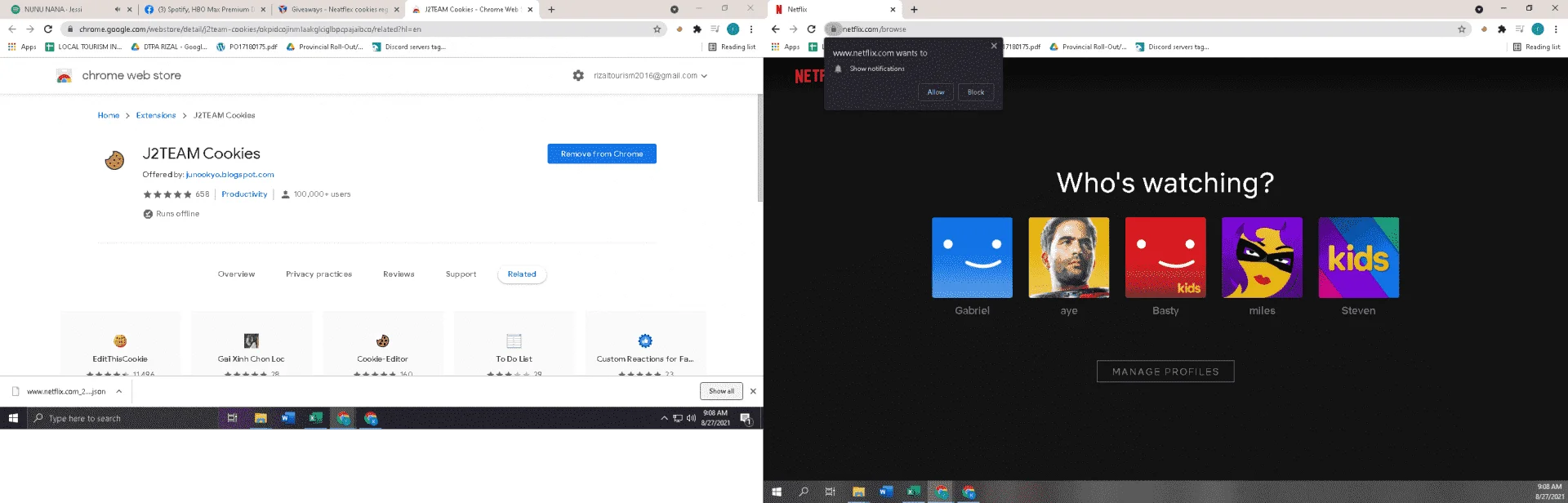The image size is (1568, 503).
Task: Switch to Spotify, HBO Max Premium Facebook tab
Action: coord(204,10)
